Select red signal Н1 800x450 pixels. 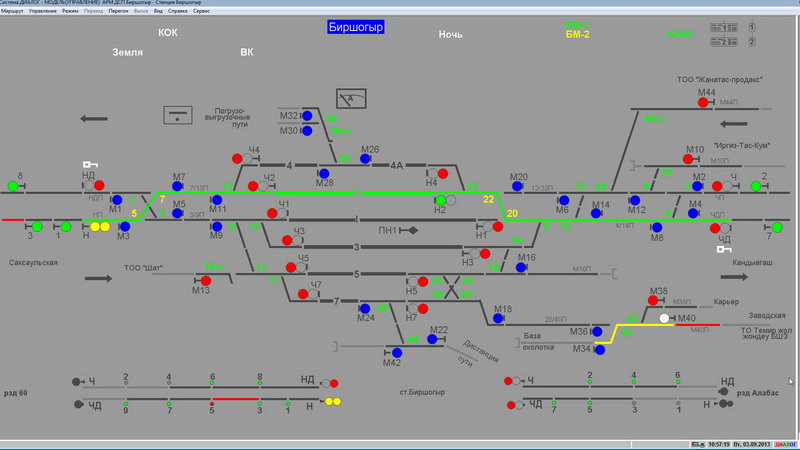(x=498, y=226)
